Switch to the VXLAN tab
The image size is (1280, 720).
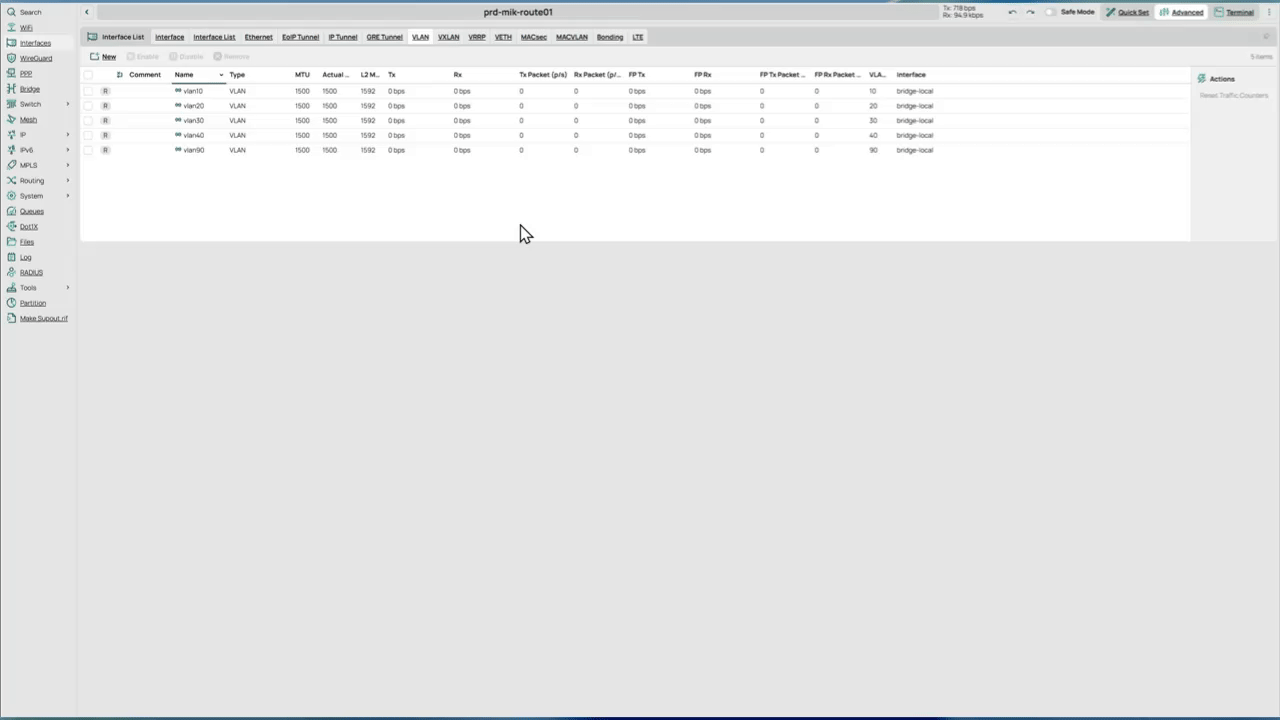pyautogui.click(x=448, y=37)
